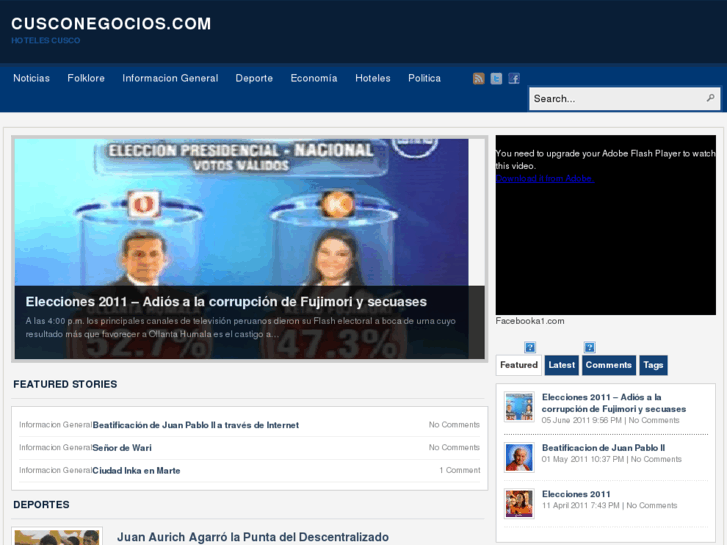The width and height of the screenshot is (727, 545).
Task: Click the Juan Aurich article thumbnail
Action: tap(57, 537)
